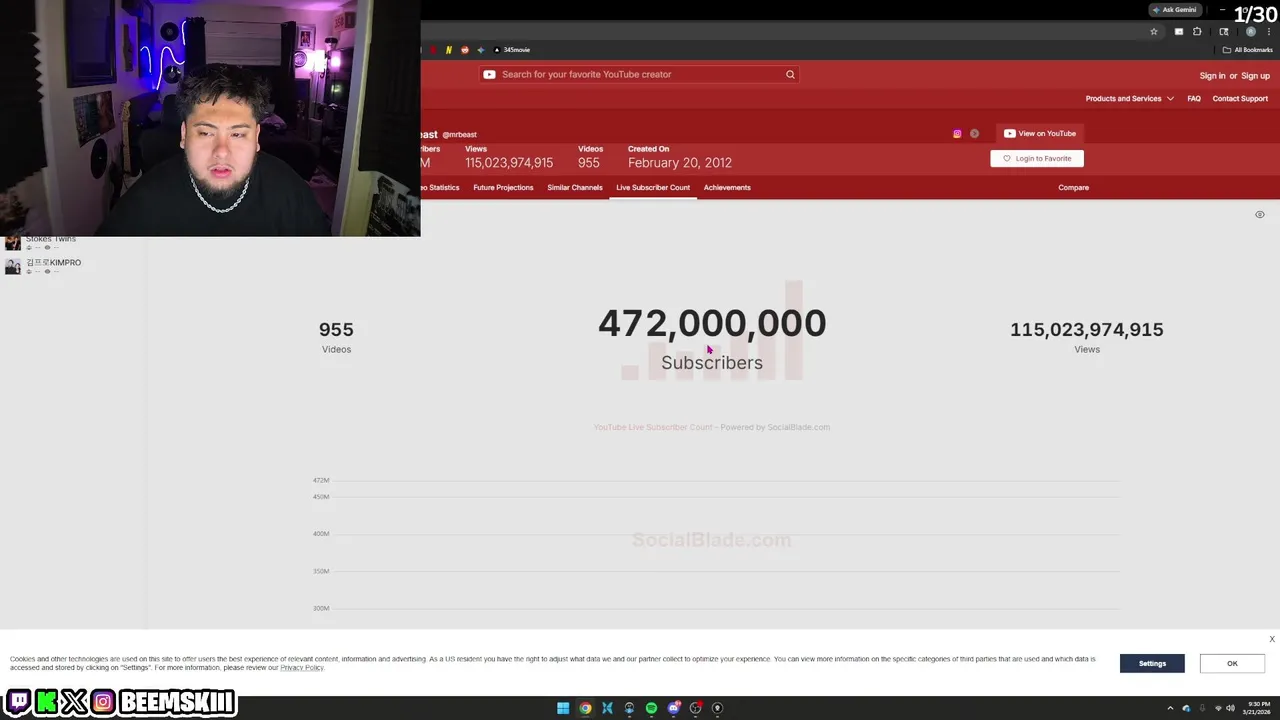
Task: Bookmark this page with star icon
Action: click(1153, 32)
